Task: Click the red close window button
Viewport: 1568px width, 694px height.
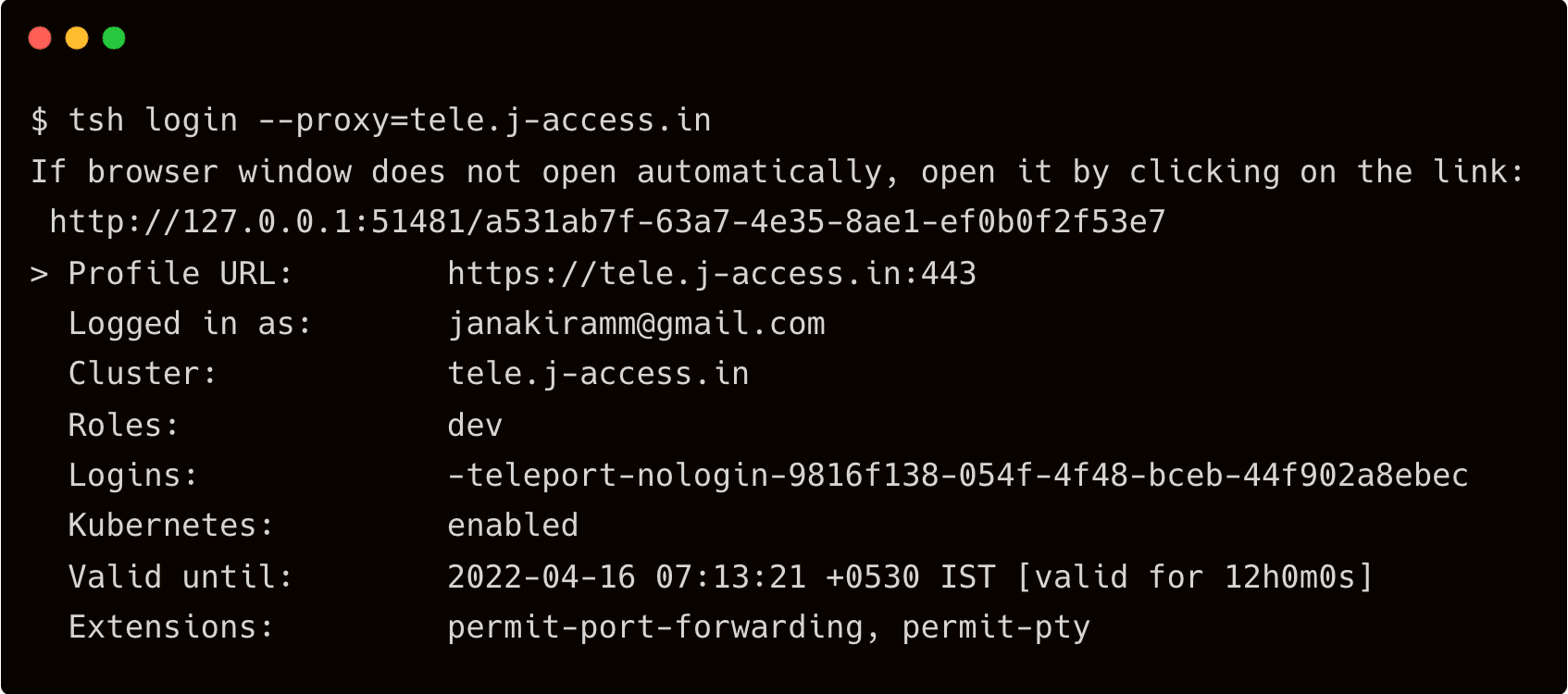Action: 40,38
